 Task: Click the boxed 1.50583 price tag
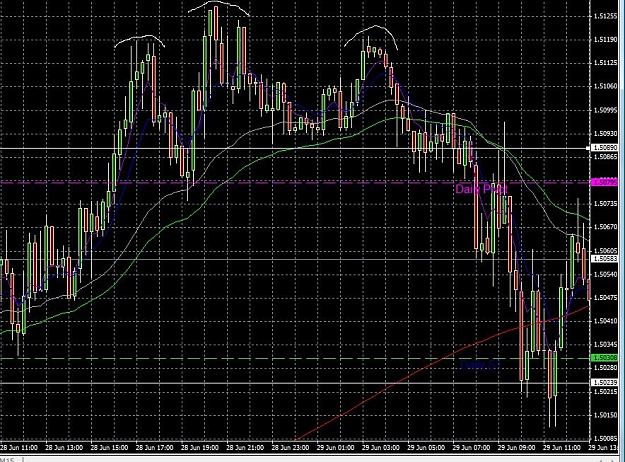[604, 259]
